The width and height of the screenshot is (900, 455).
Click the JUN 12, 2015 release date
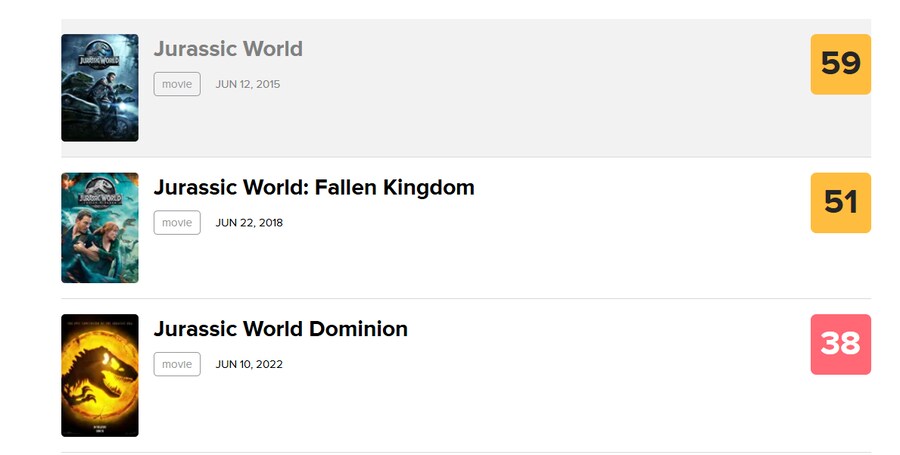pos(248,84)
